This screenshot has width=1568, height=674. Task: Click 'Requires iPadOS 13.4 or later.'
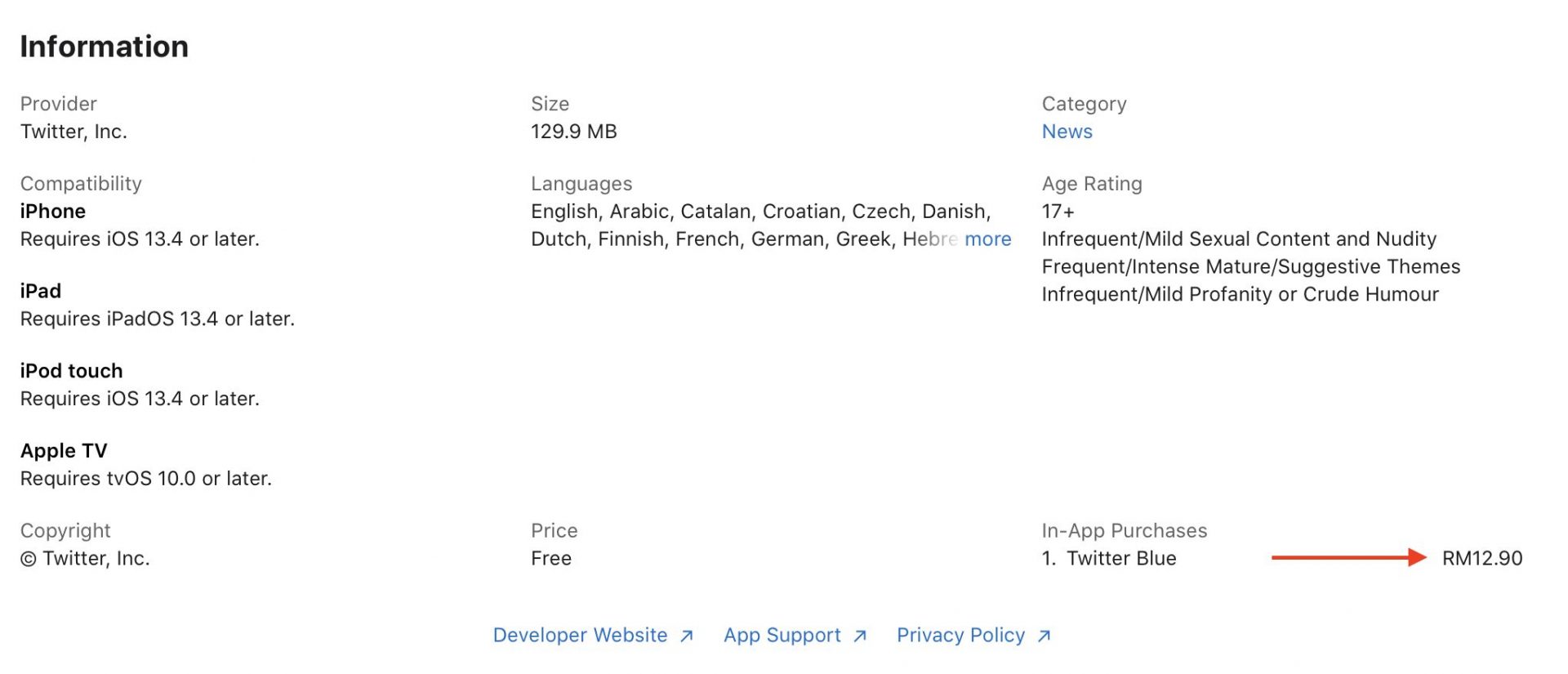click(158, 319)
